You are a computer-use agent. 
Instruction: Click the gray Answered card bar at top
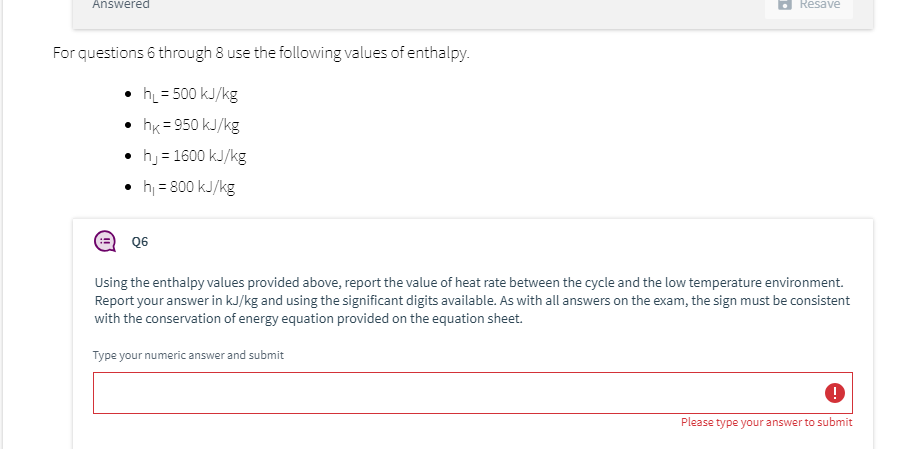tap(472, 13)
